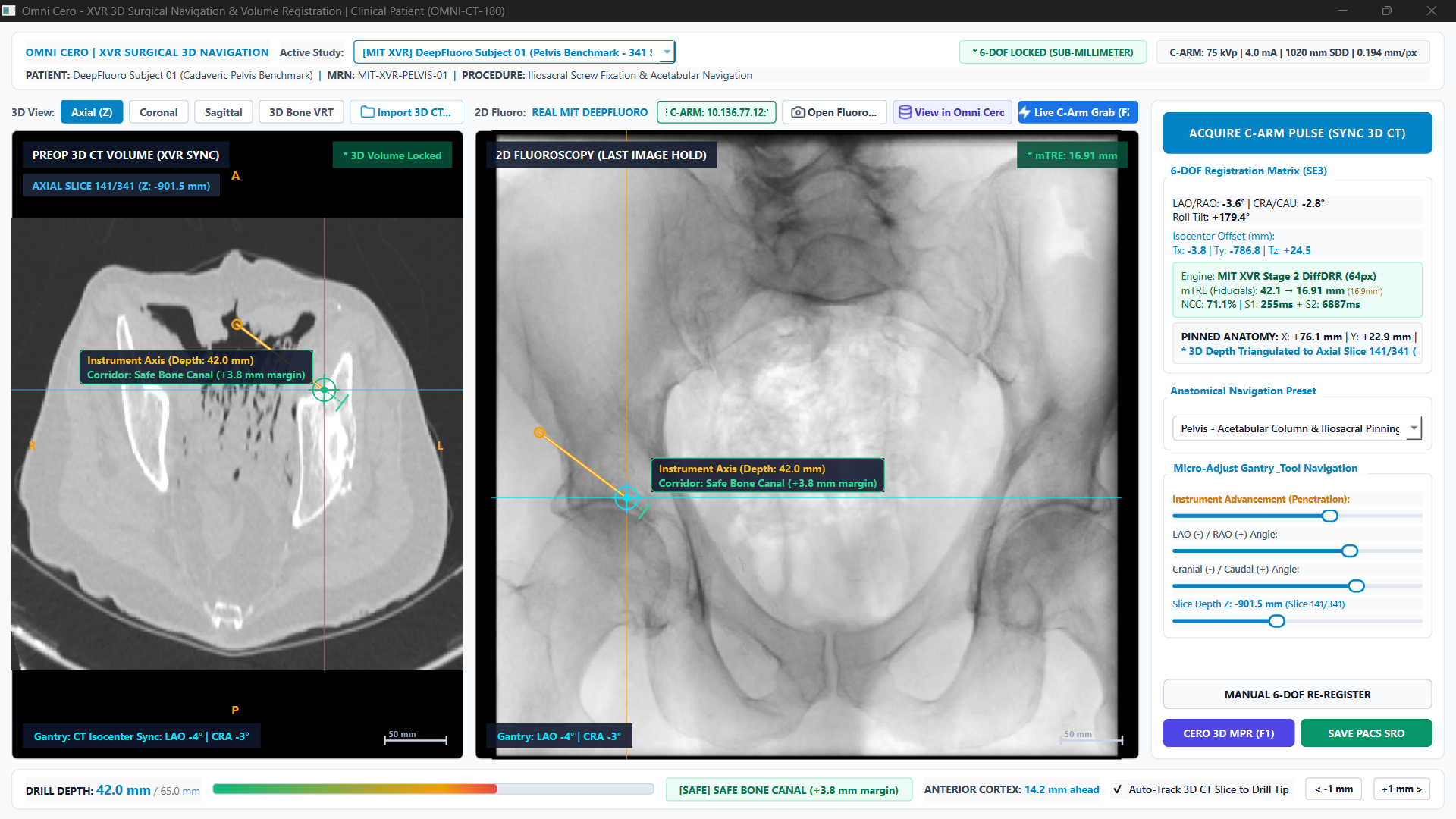This screenshot has width=1456, height=819.
Task: Adjust Slice Depth Z slider handle
Action: coord(1276,621)
